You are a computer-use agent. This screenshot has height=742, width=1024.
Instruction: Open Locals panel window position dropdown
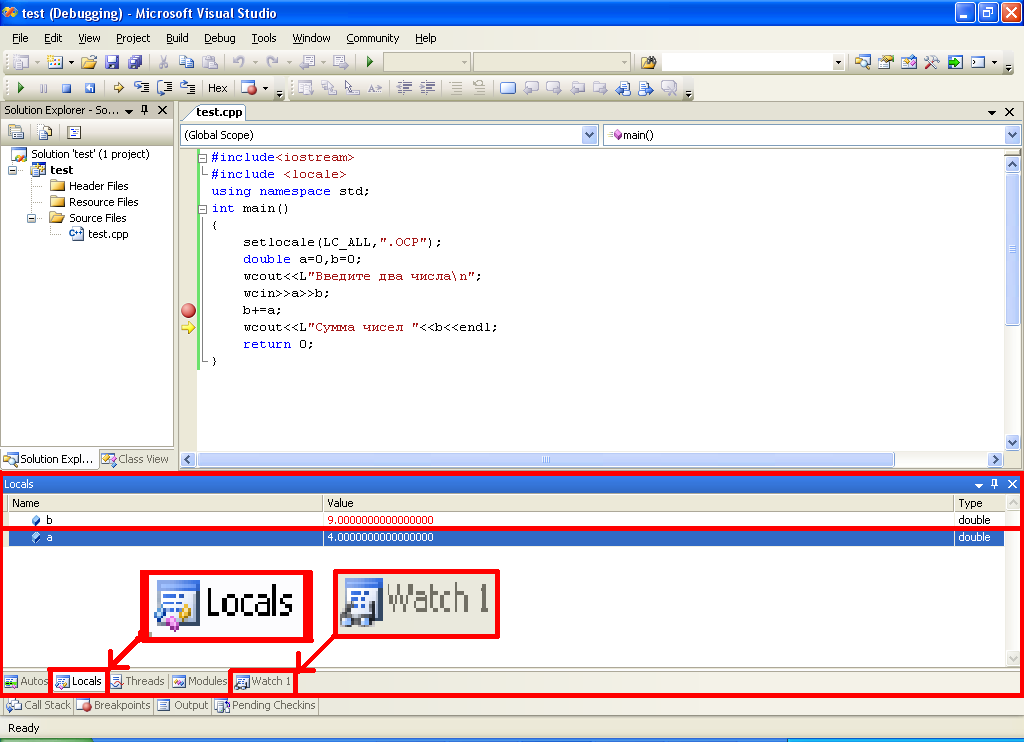pyautogui.click(x=978, y=484)
